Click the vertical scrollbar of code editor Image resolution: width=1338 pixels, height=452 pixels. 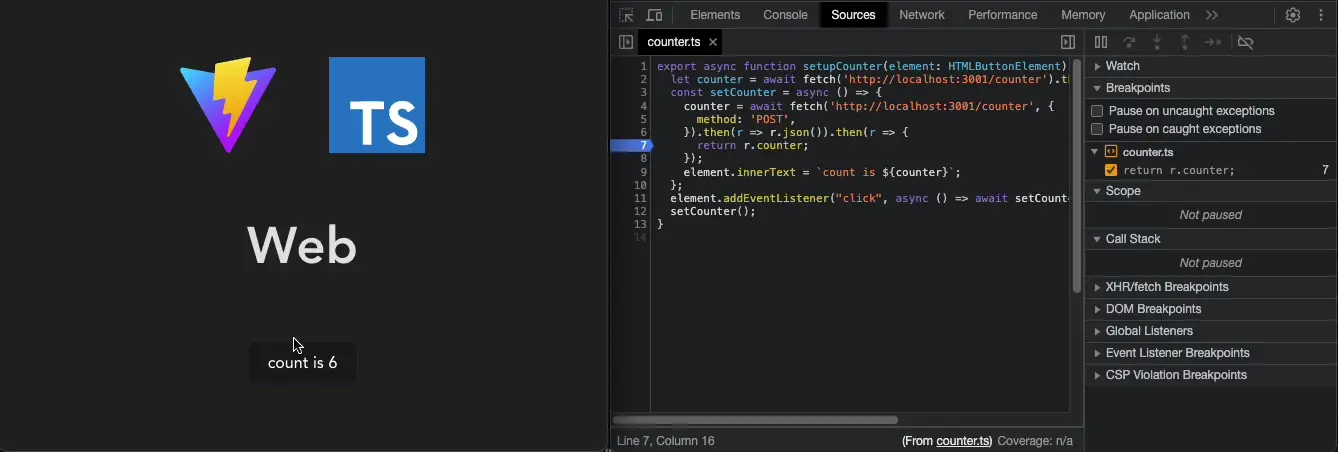[x=1077, y=175]
